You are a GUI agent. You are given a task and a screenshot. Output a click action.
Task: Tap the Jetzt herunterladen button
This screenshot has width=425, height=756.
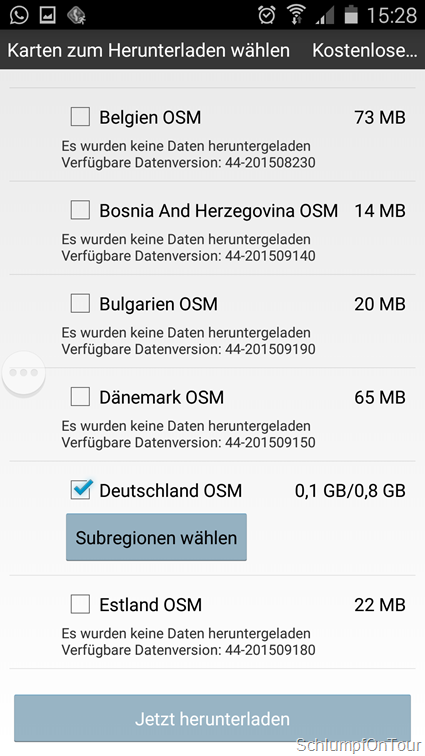[x=212, y=718]
